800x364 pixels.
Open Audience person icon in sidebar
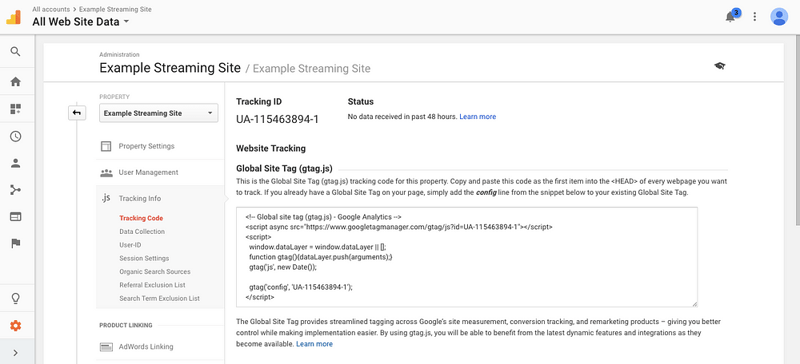point(15,163)
